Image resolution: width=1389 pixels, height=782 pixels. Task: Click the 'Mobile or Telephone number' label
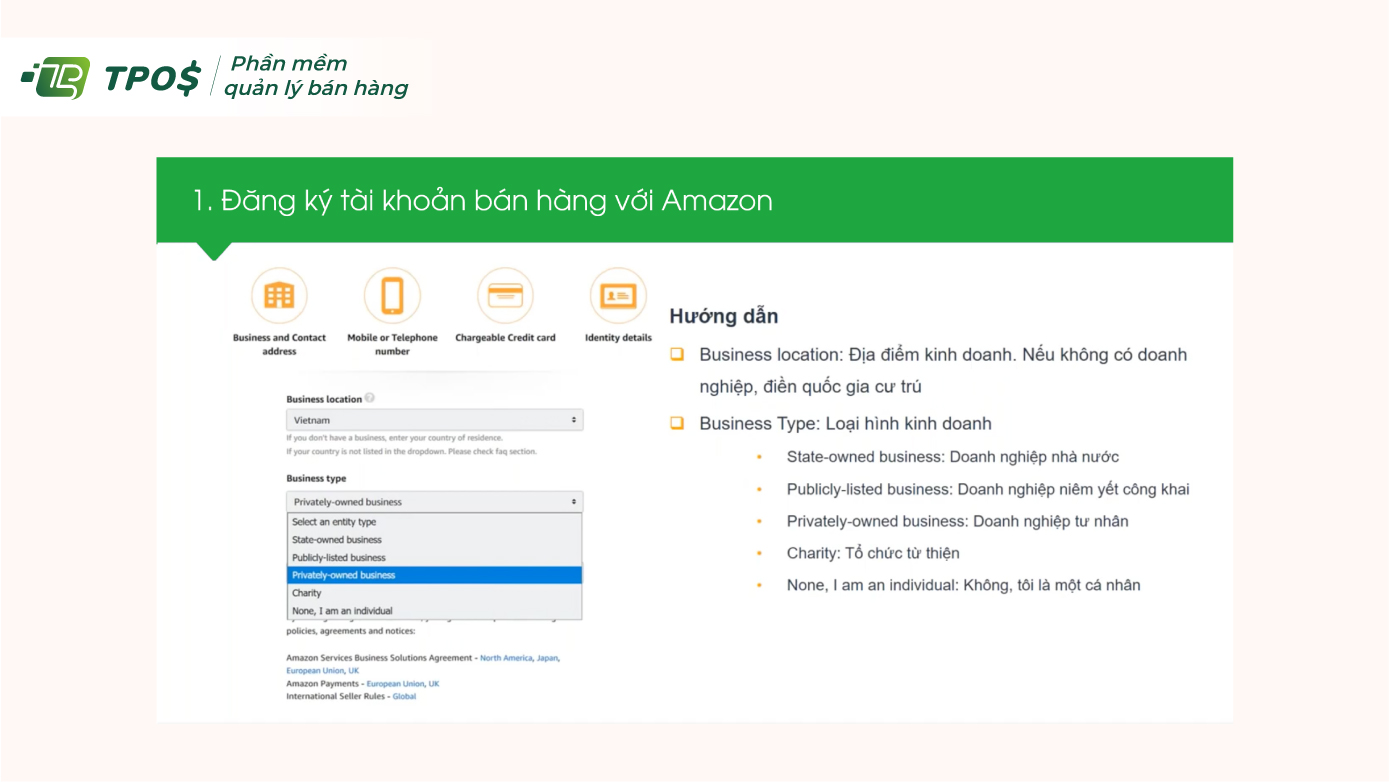(392, 344)
